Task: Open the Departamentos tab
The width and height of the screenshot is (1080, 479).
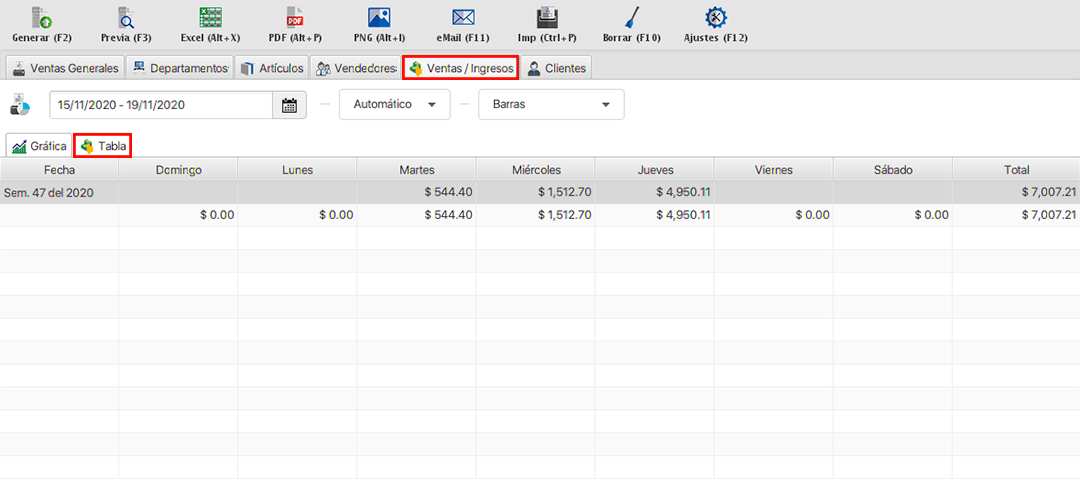Action: pyautogui.click(x=180, y=69)
